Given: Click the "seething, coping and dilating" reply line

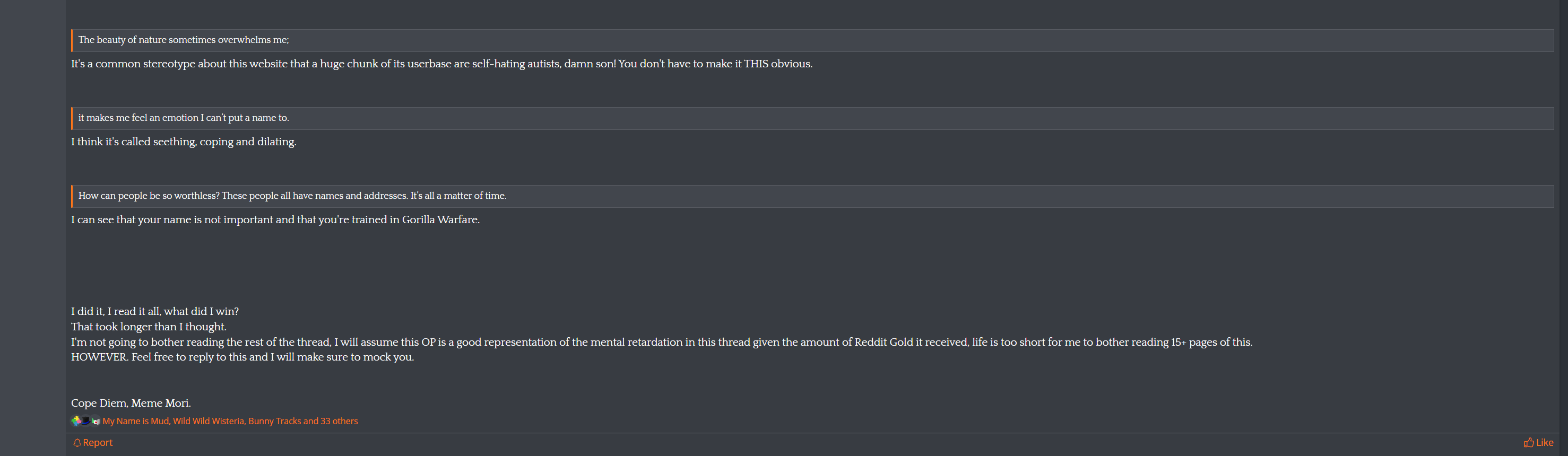Looking at the screenshot, I should pos(184,142).
